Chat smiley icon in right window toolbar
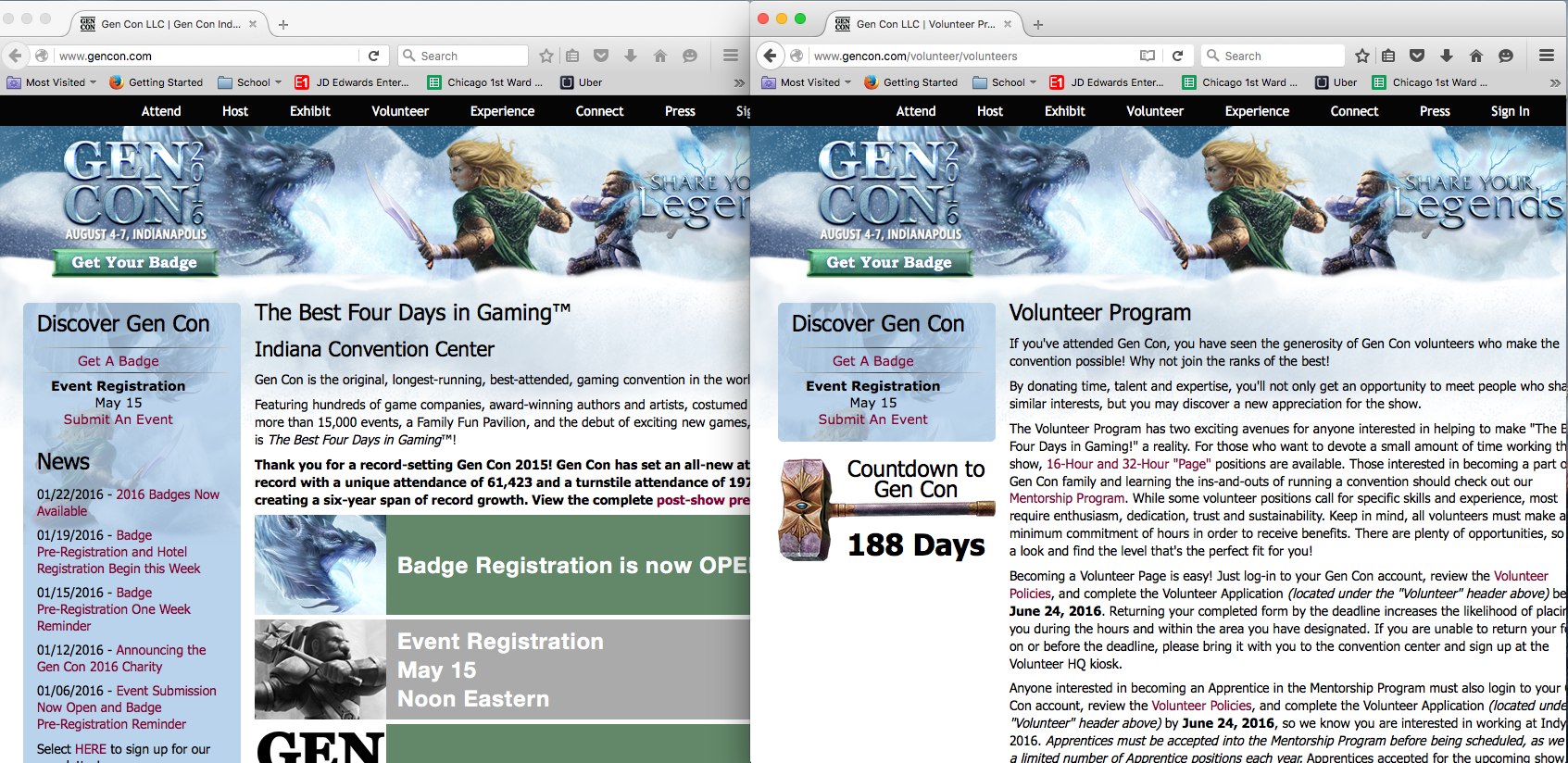 tap(1506, 56)
